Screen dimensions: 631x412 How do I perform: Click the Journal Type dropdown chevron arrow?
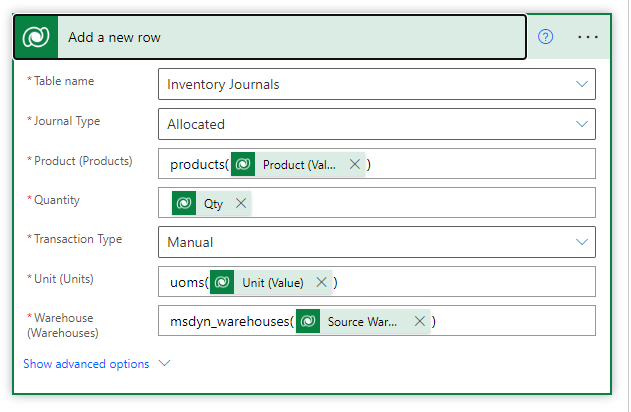point(582,124)
